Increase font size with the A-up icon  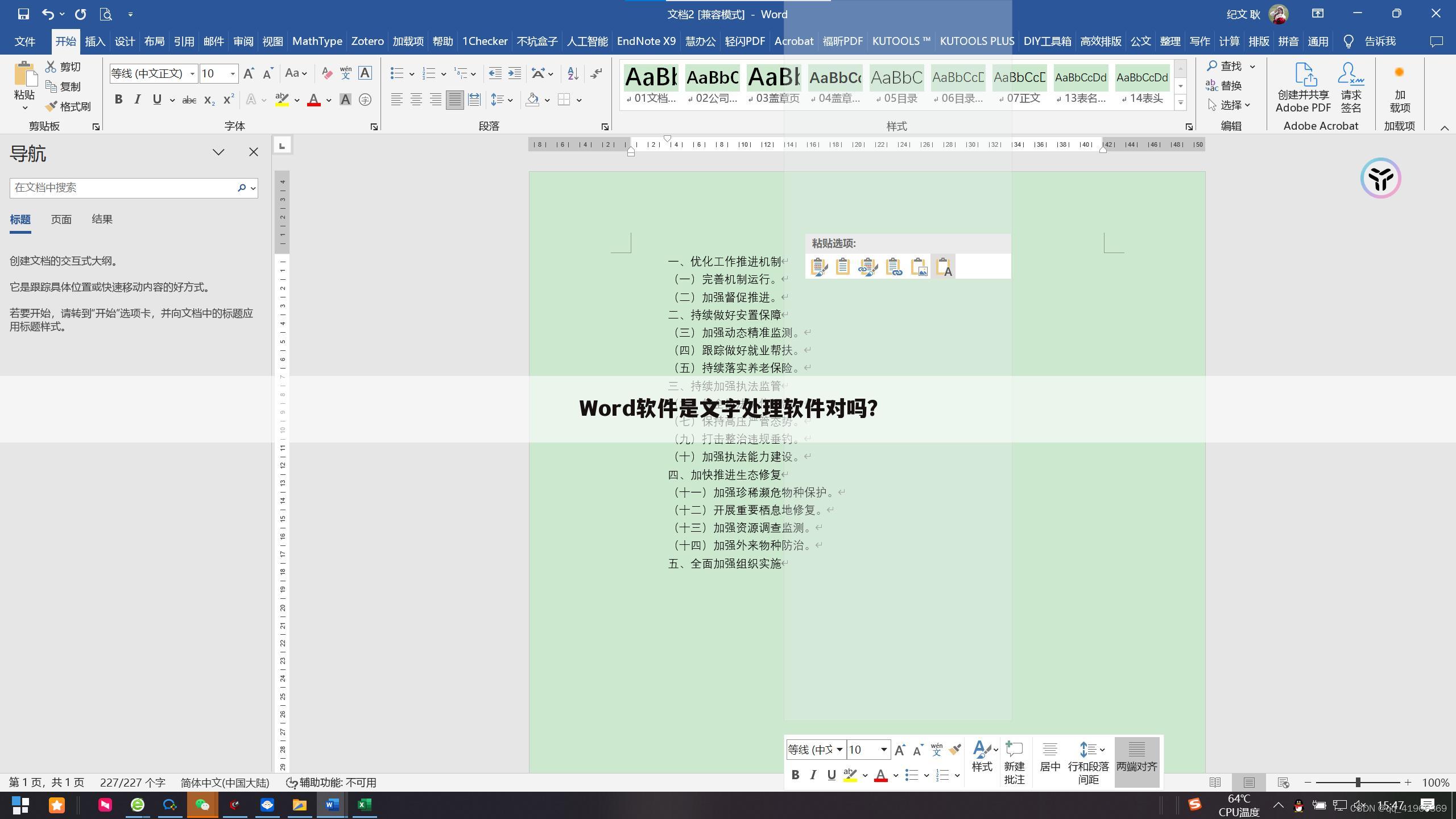pos(249,73)
